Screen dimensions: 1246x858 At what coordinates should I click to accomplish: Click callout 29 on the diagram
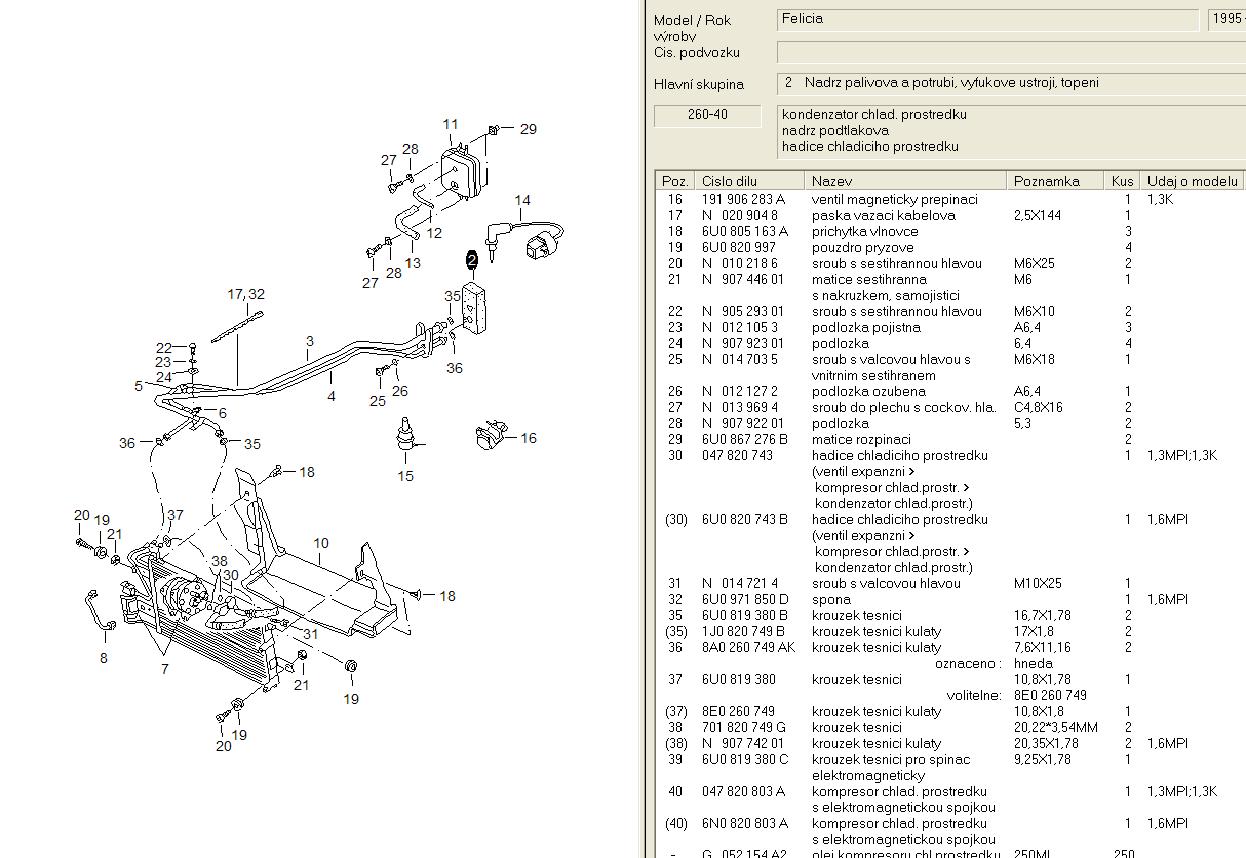pos(528,129)
